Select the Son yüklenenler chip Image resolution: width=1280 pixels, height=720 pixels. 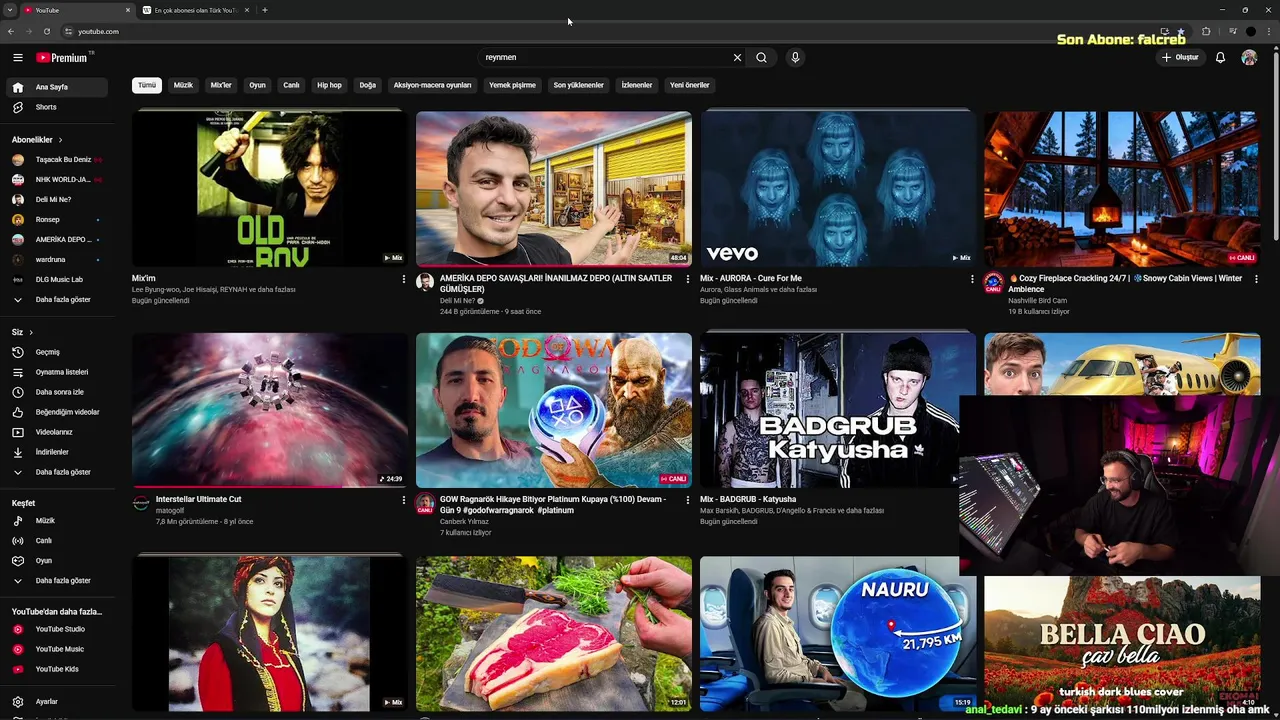click(578, 85)
